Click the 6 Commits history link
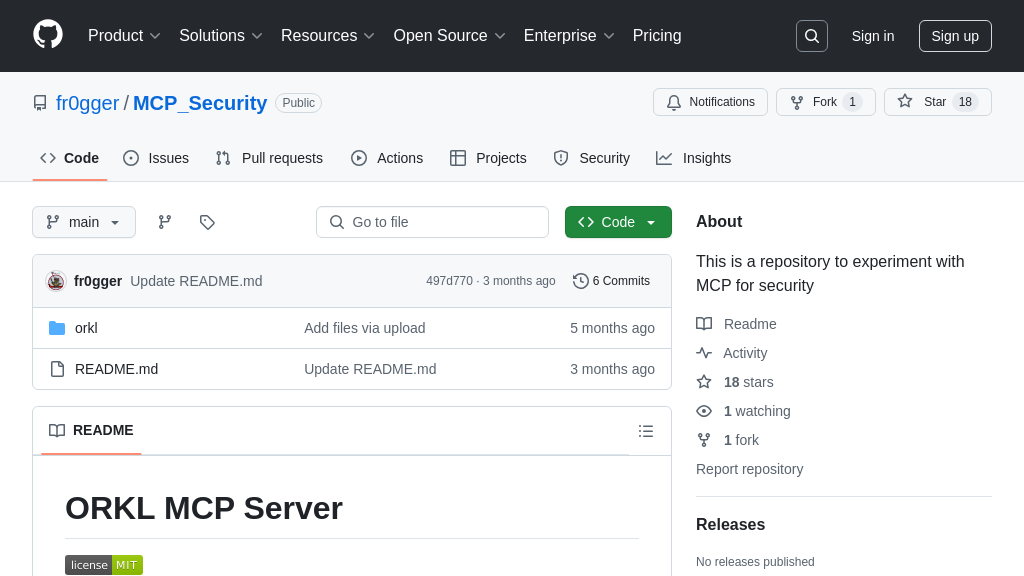This screenshot has width=1024, height=576. [x=611, y=281]
